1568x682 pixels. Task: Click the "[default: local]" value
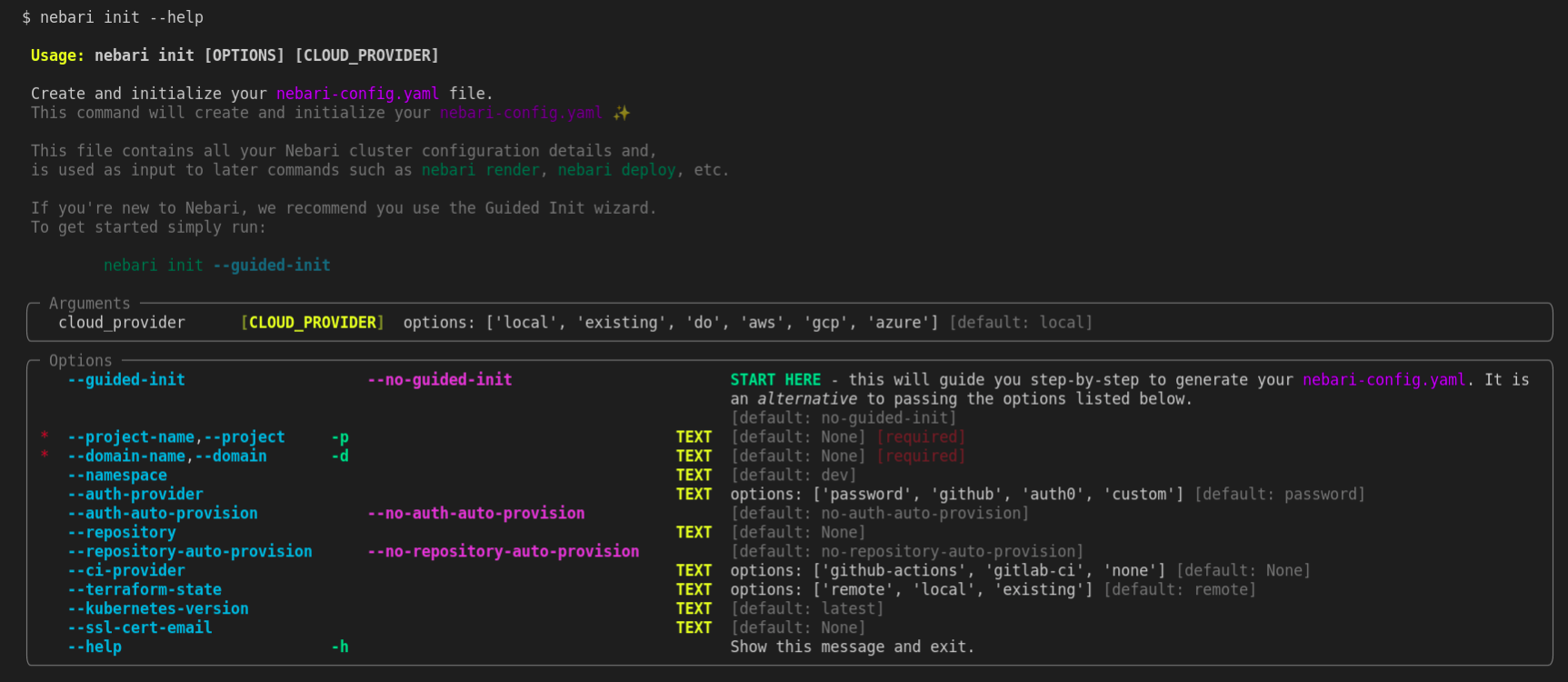coord(1021,323)
